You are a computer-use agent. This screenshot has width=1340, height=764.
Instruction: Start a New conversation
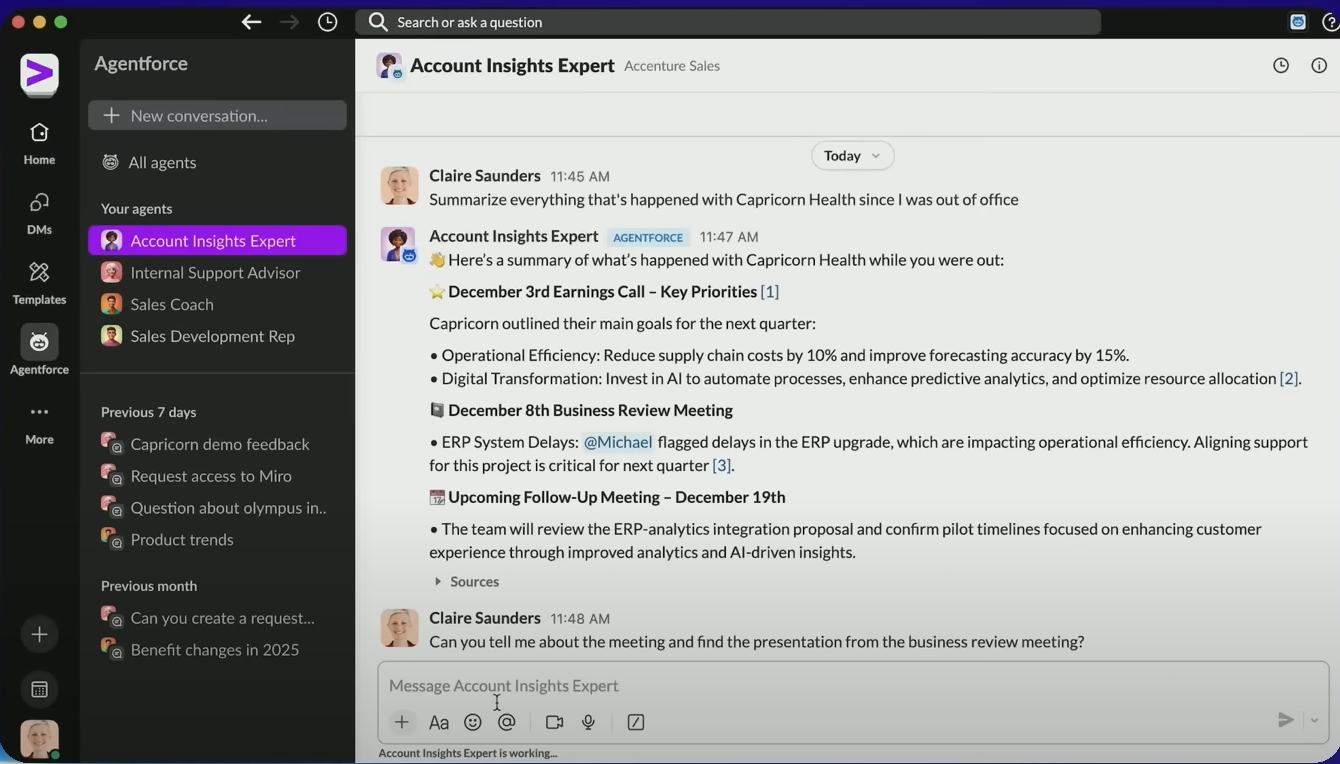point(217,115)
